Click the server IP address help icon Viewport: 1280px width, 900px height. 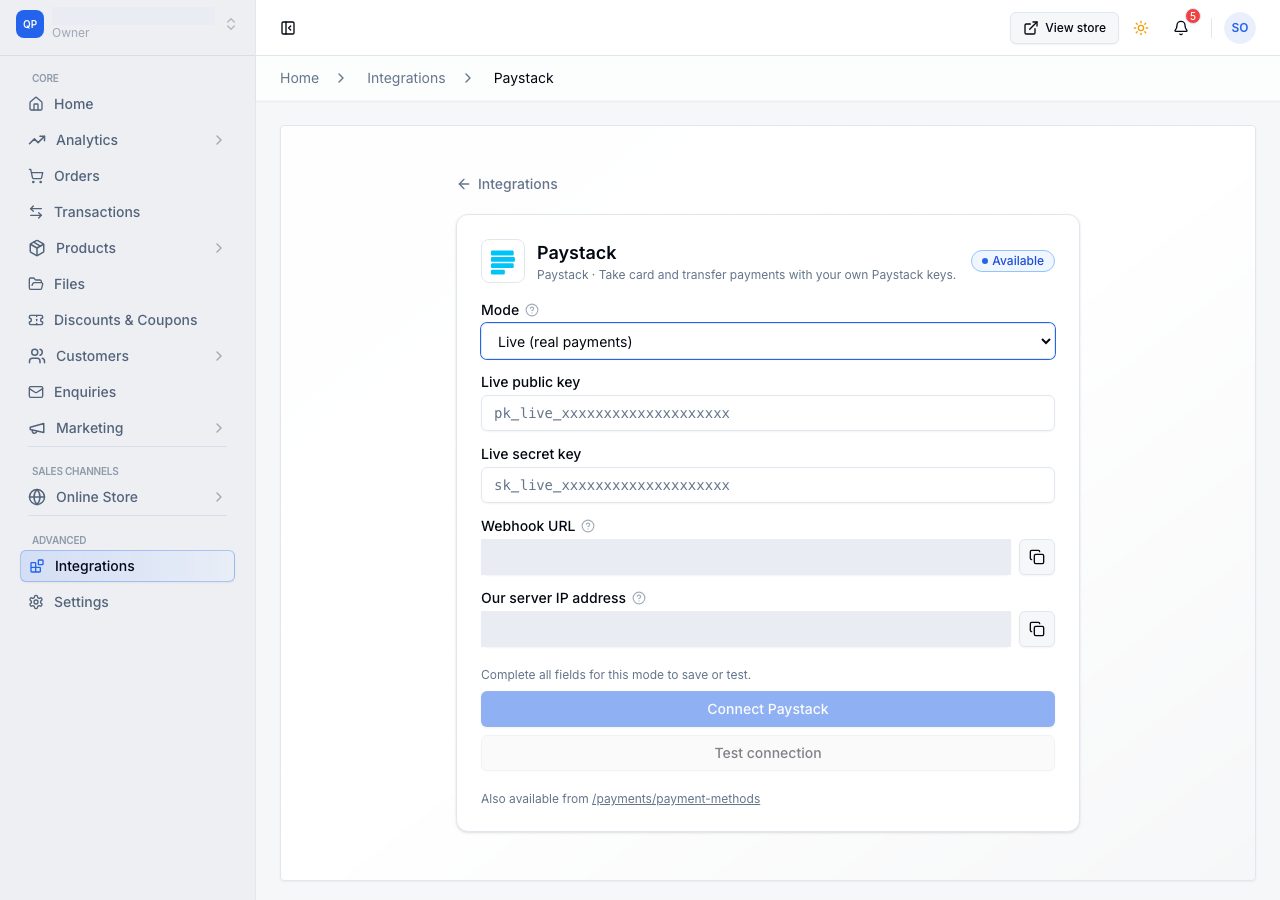(x=639, y=598)
